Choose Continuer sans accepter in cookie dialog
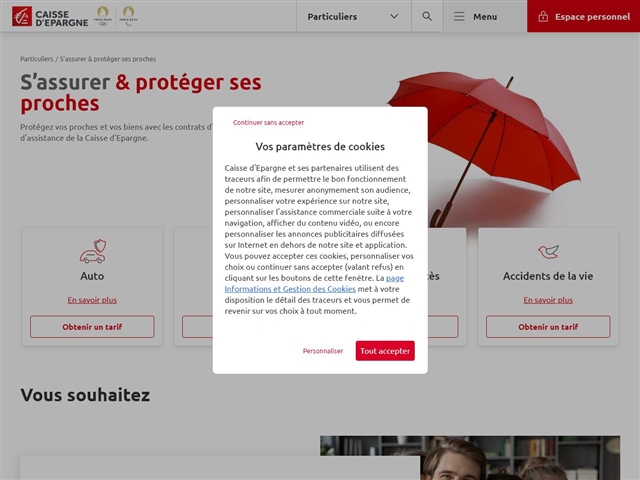 click(x=268, y=122)
